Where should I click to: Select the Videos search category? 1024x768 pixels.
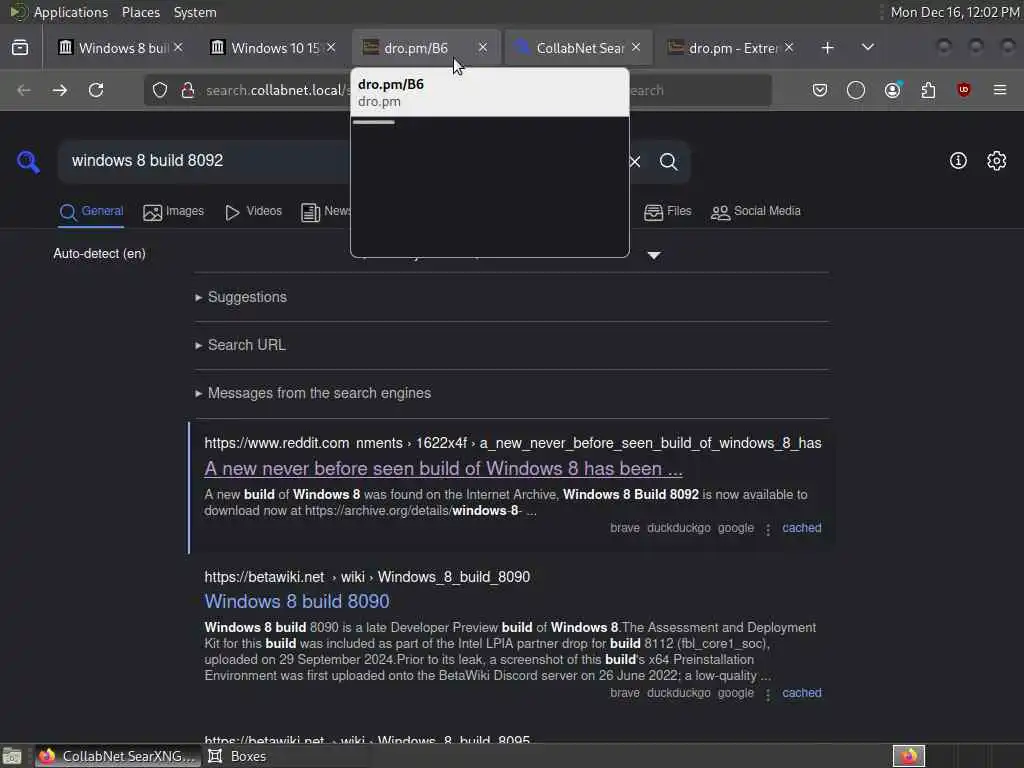click(x=253, y=212)
